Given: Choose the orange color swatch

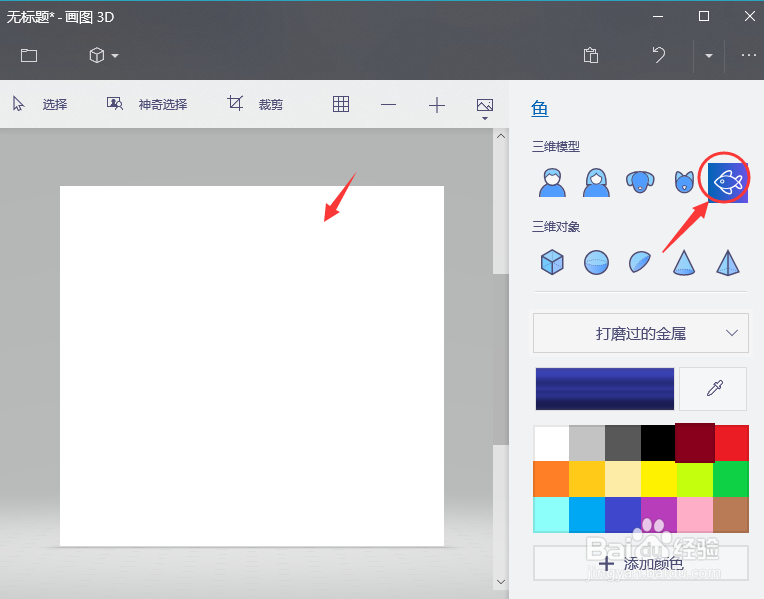Looking at the screenshot, I should tap(551, 479).
